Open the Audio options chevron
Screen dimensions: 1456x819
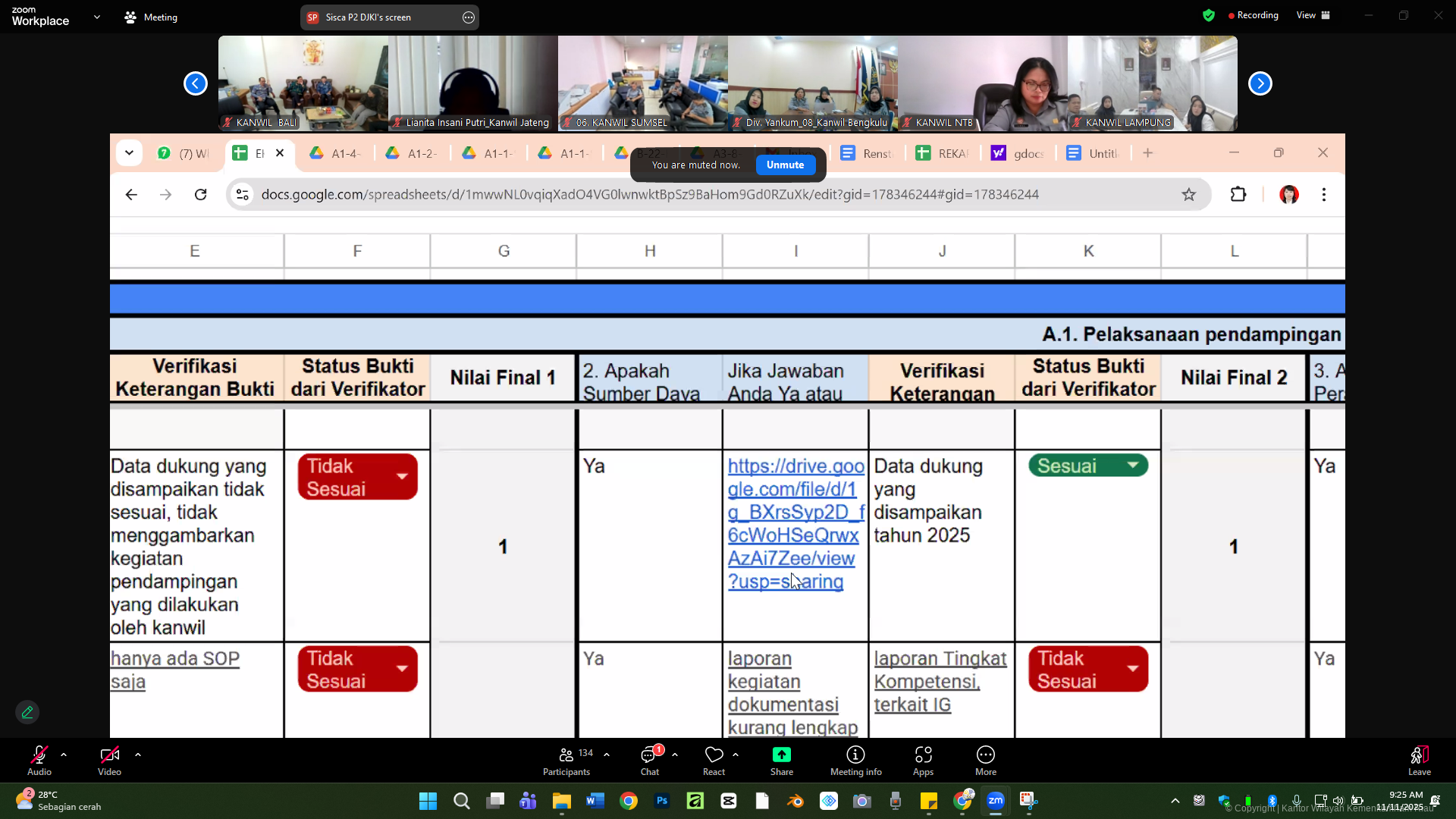pyautogui.click(x=63, y=754)
